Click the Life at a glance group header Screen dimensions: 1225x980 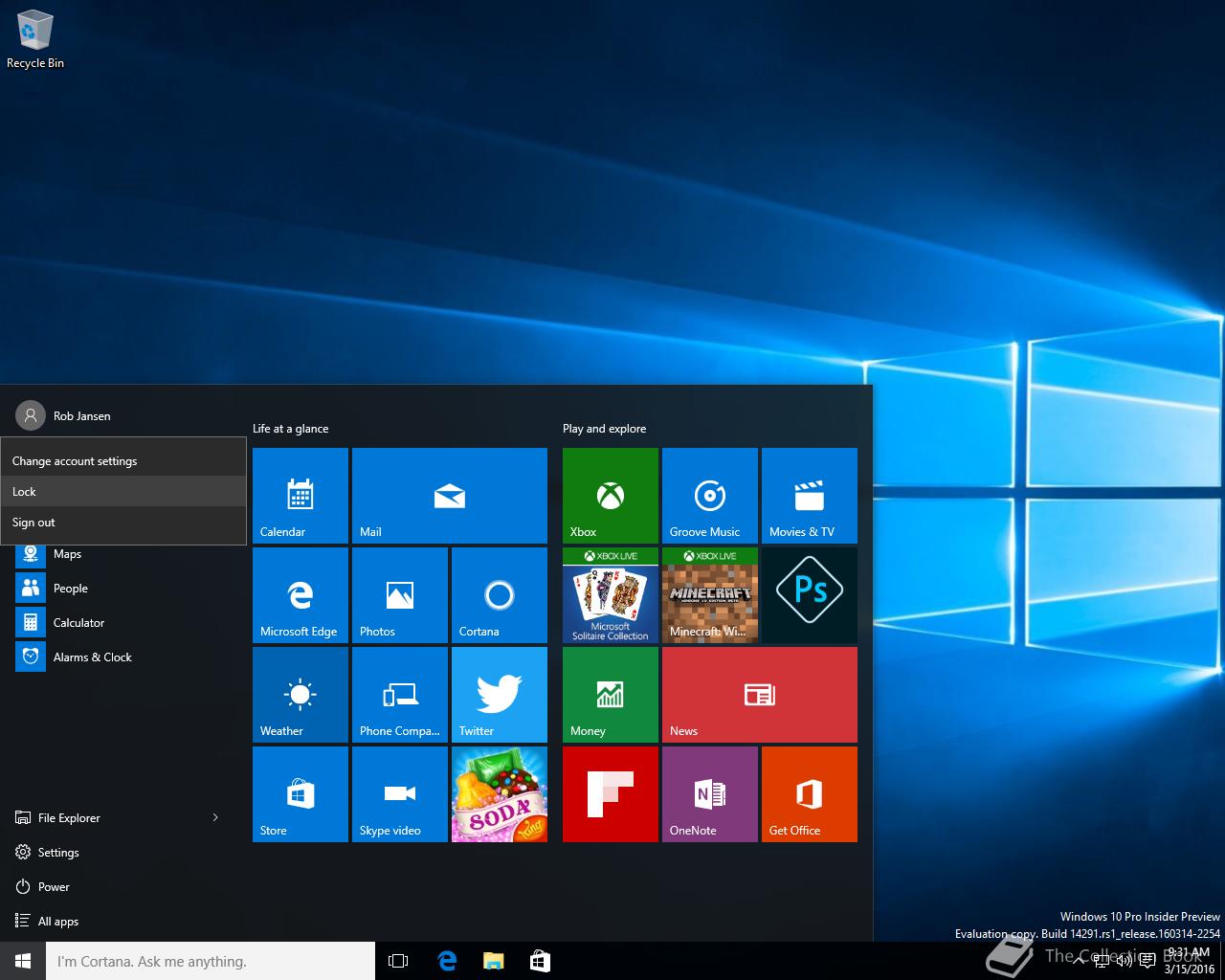coord(290,429)
